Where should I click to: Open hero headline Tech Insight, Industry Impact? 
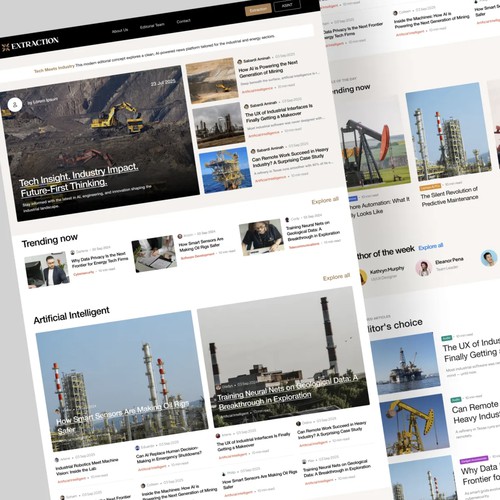[79, 179]
